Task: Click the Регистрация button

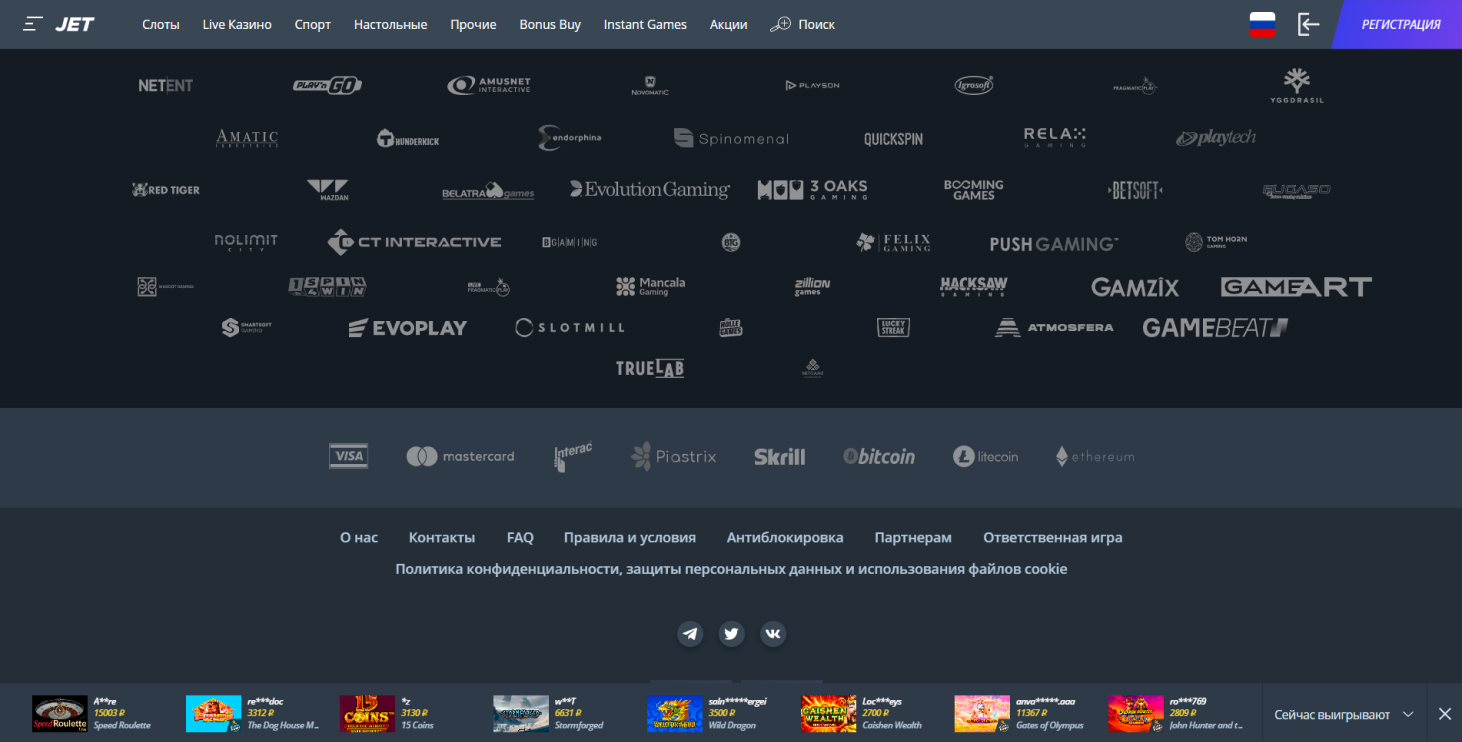Action: pos(1400,24)
